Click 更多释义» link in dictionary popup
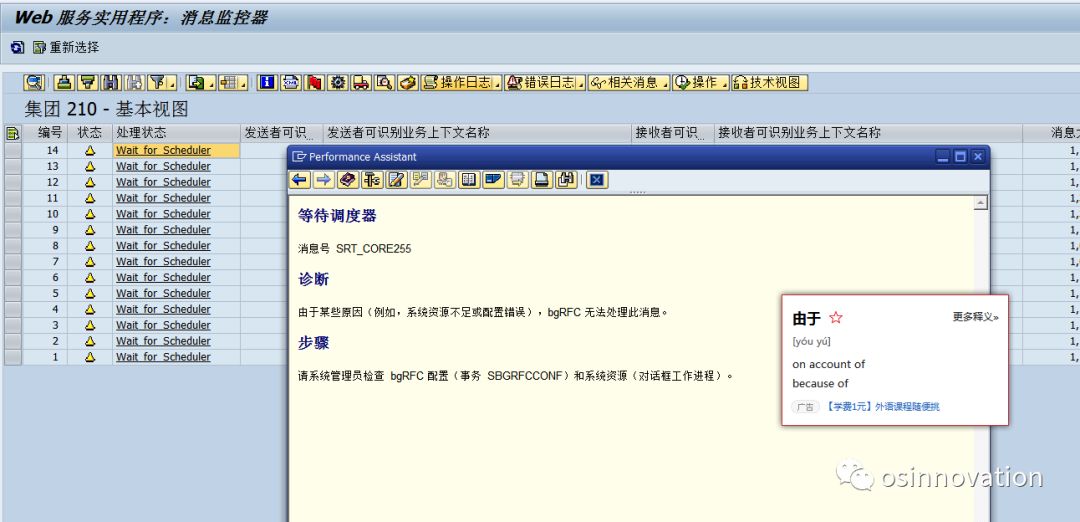This screenshot has width=1080, height=522. click(x=975, y=317)
